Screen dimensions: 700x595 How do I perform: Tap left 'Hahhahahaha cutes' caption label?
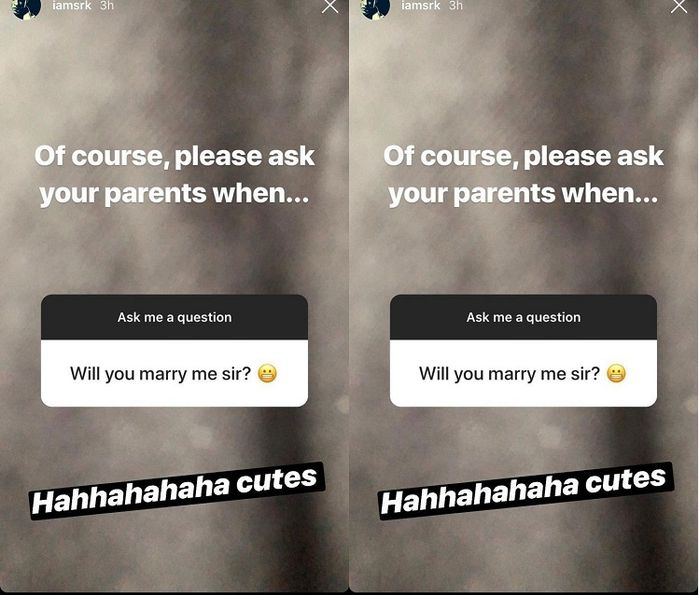click(x=177, y=491)
